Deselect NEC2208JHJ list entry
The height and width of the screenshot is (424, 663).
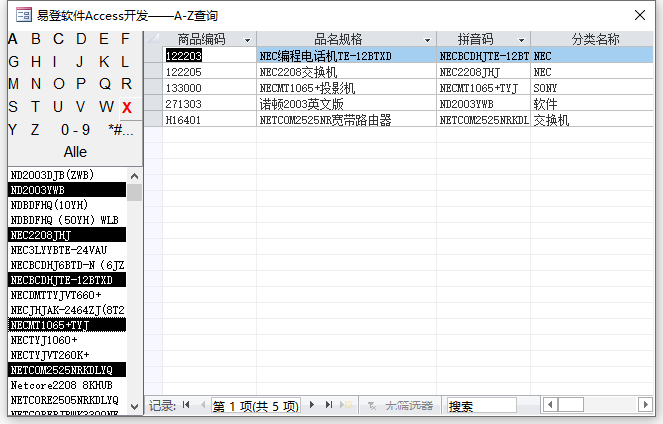click(67, 235)
